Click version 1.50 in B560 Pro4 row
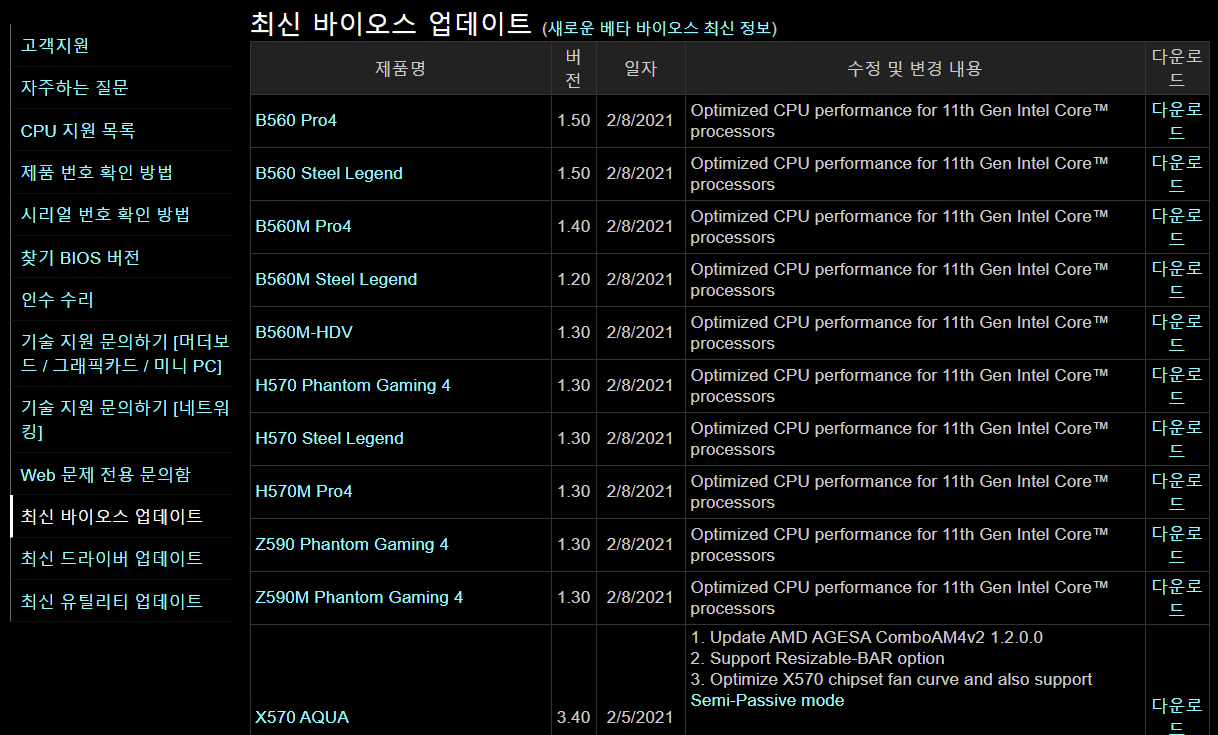The width and height of the screenshot is (1218, 735). pos(574,120)
